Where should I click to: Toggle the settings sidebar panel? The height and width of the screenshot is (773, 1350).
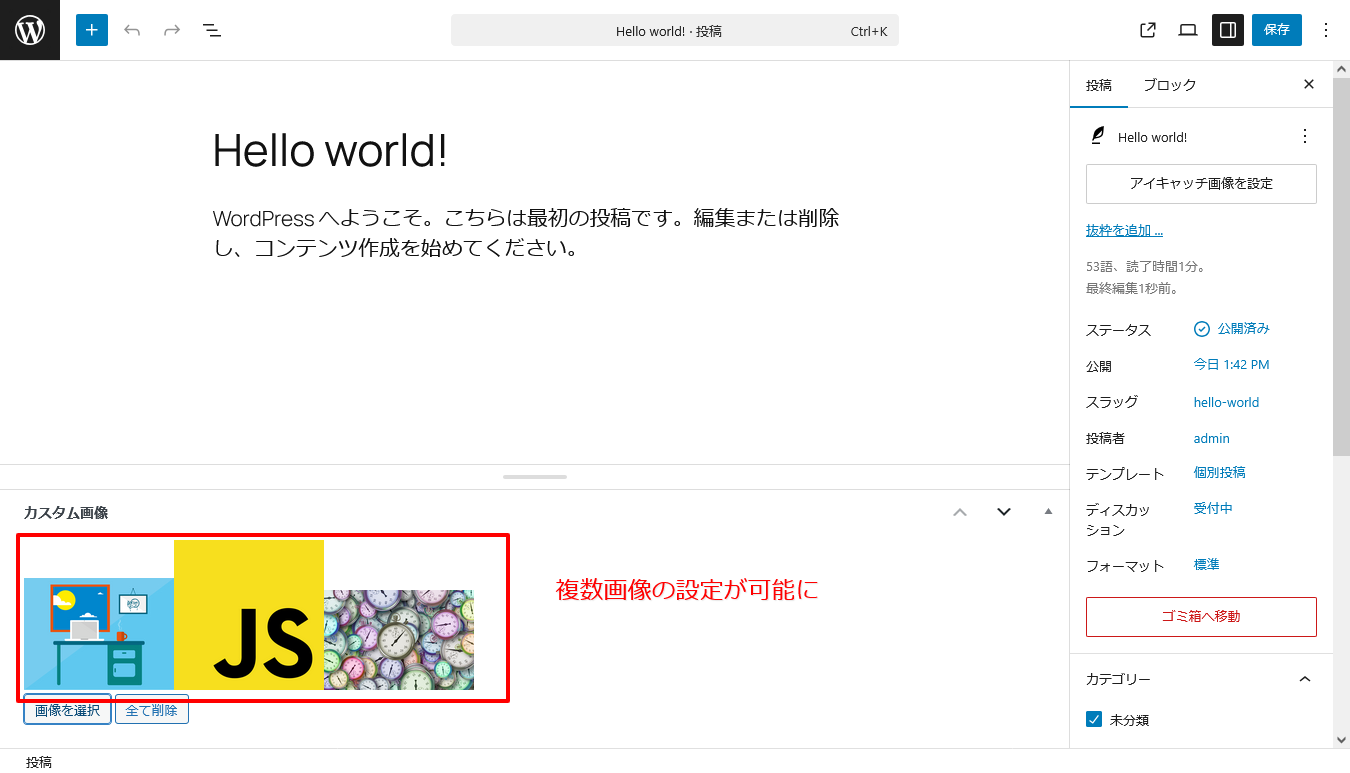point(1228,30)
